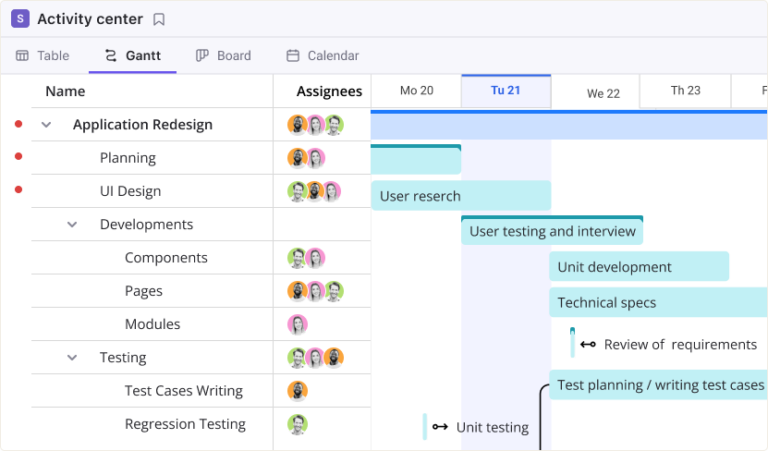Screen dimensions: 768x451
Task: Select the Technical specs Gantt bar
Action: pos(658,302)
